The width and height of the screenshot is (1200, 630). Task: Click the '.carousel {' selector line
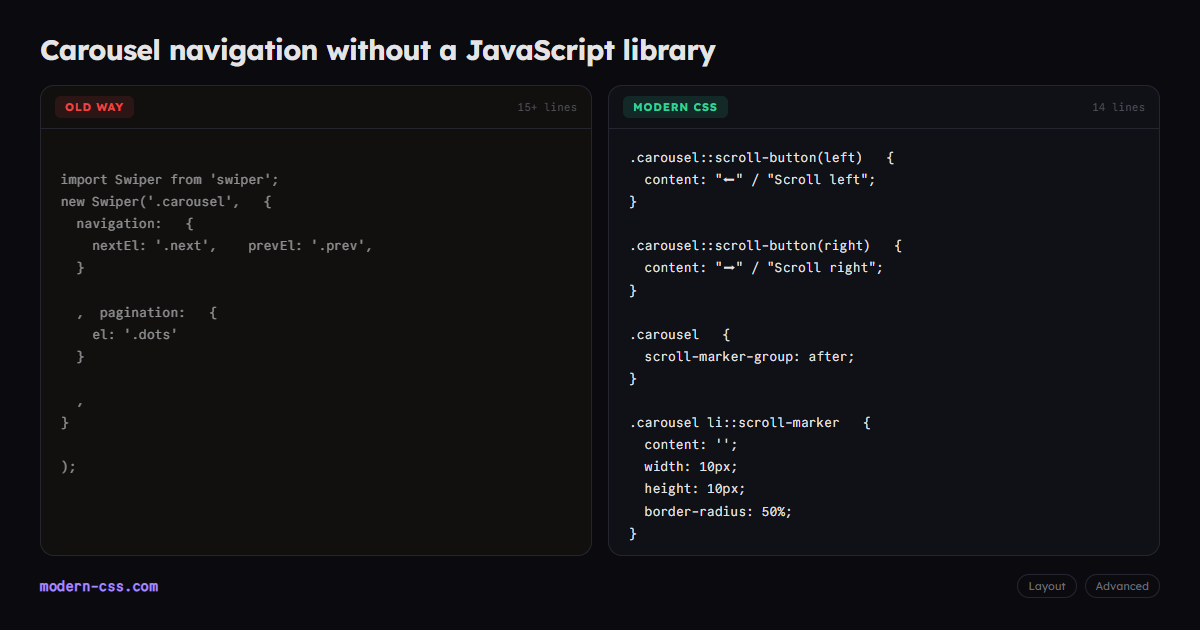680,334
